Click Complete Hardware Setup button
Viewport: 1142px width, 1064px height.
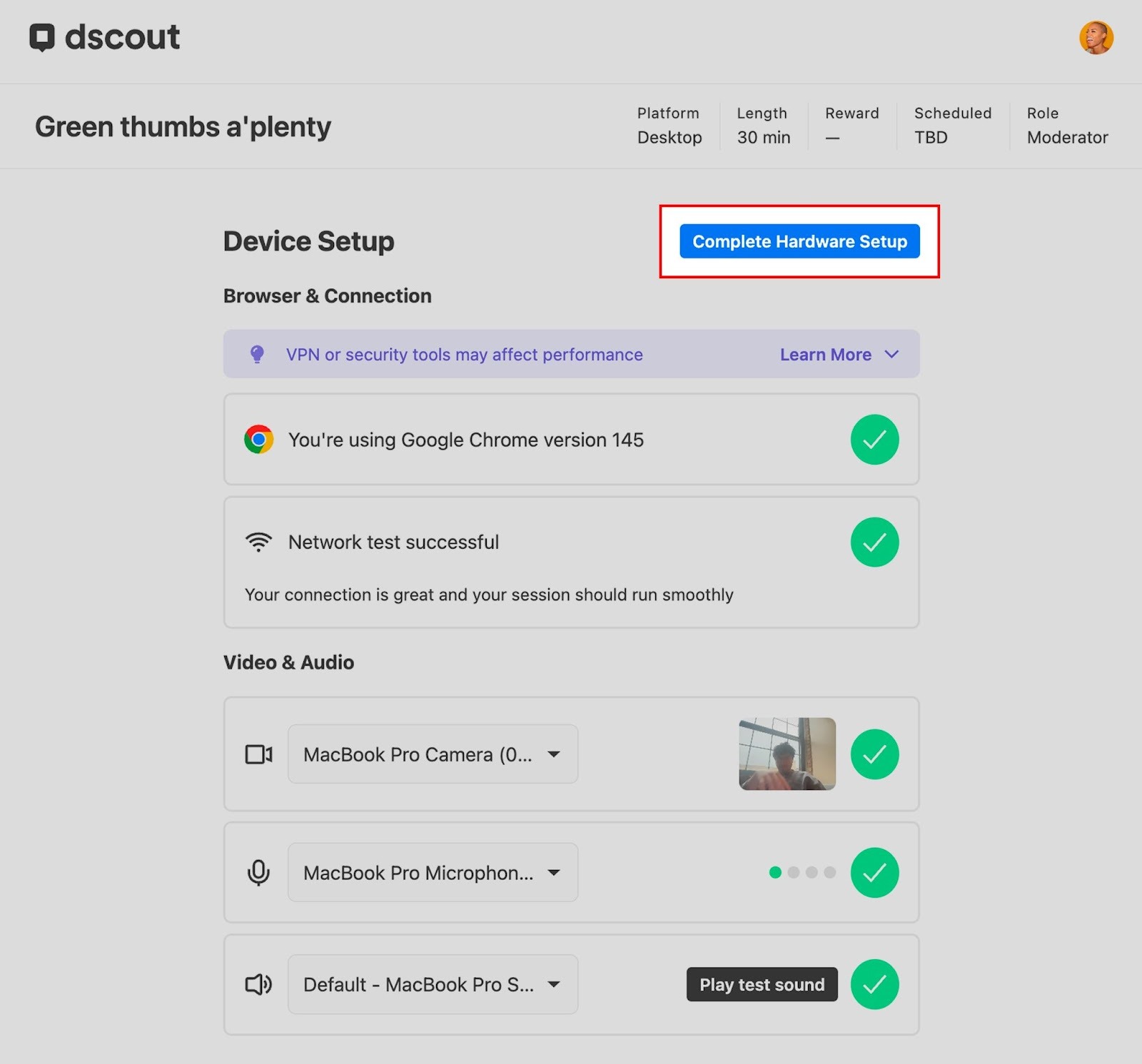799,241
